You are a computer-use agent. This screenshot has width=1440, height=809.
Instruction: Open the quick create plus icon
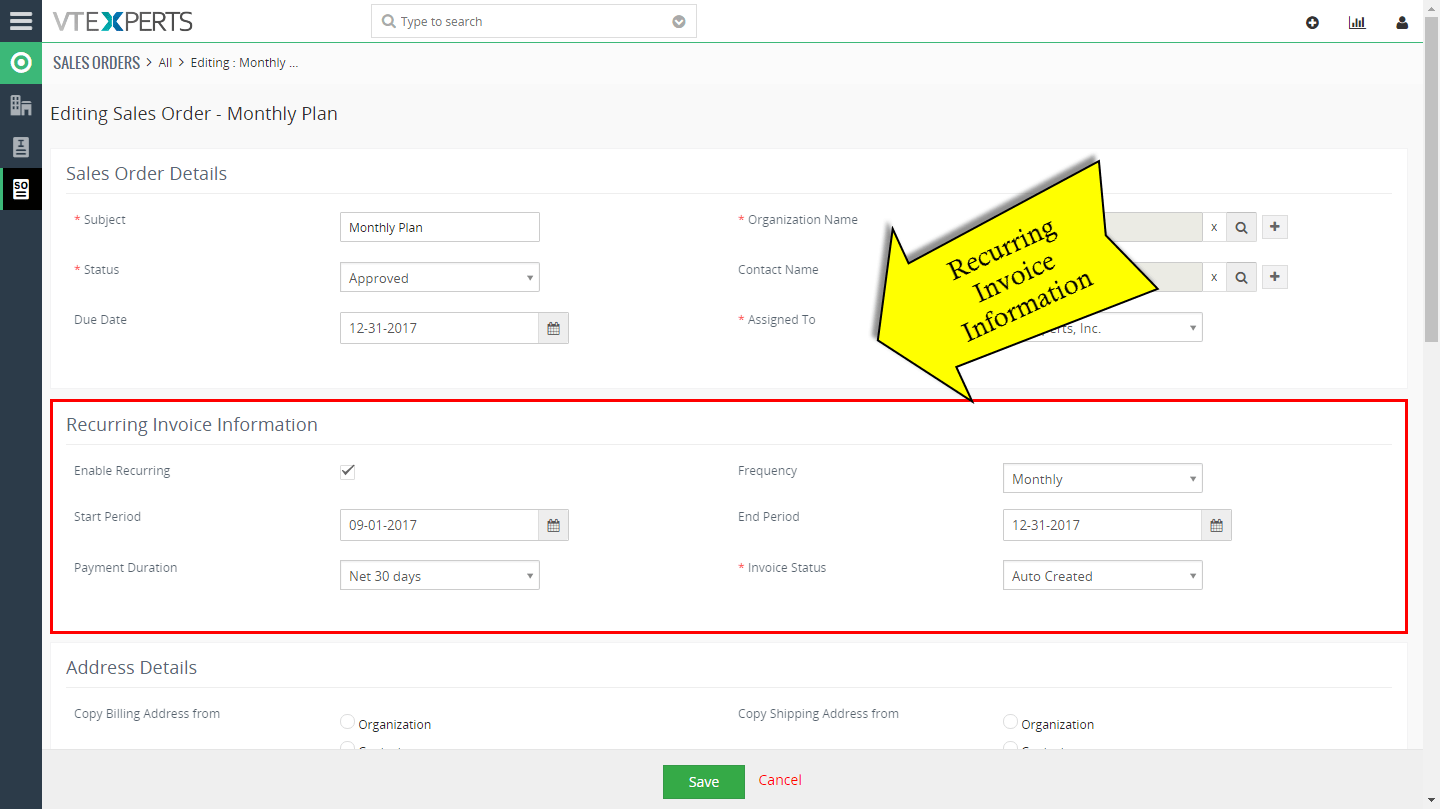[x=1312, y=21]
